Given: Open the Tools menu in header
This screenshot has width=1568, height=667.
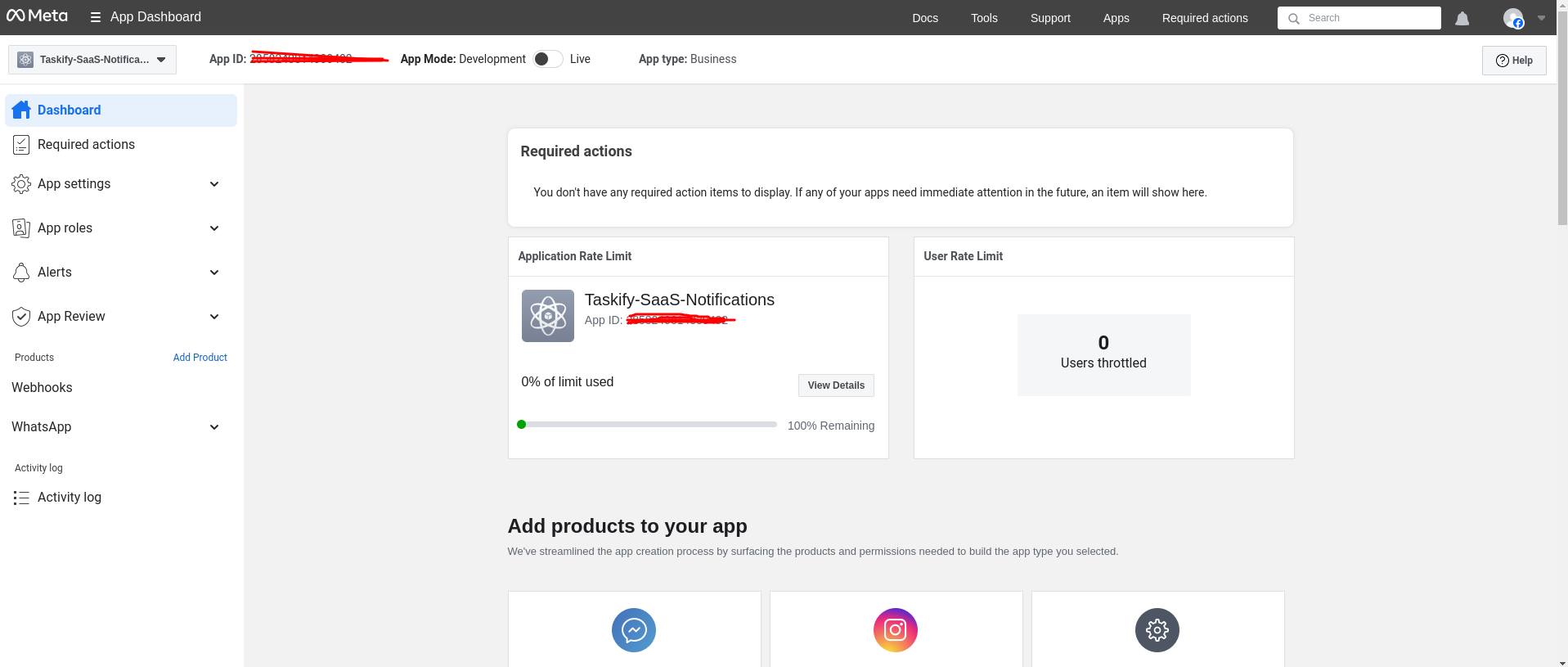Looking at the screenshot, I should [x=983, y=18].
